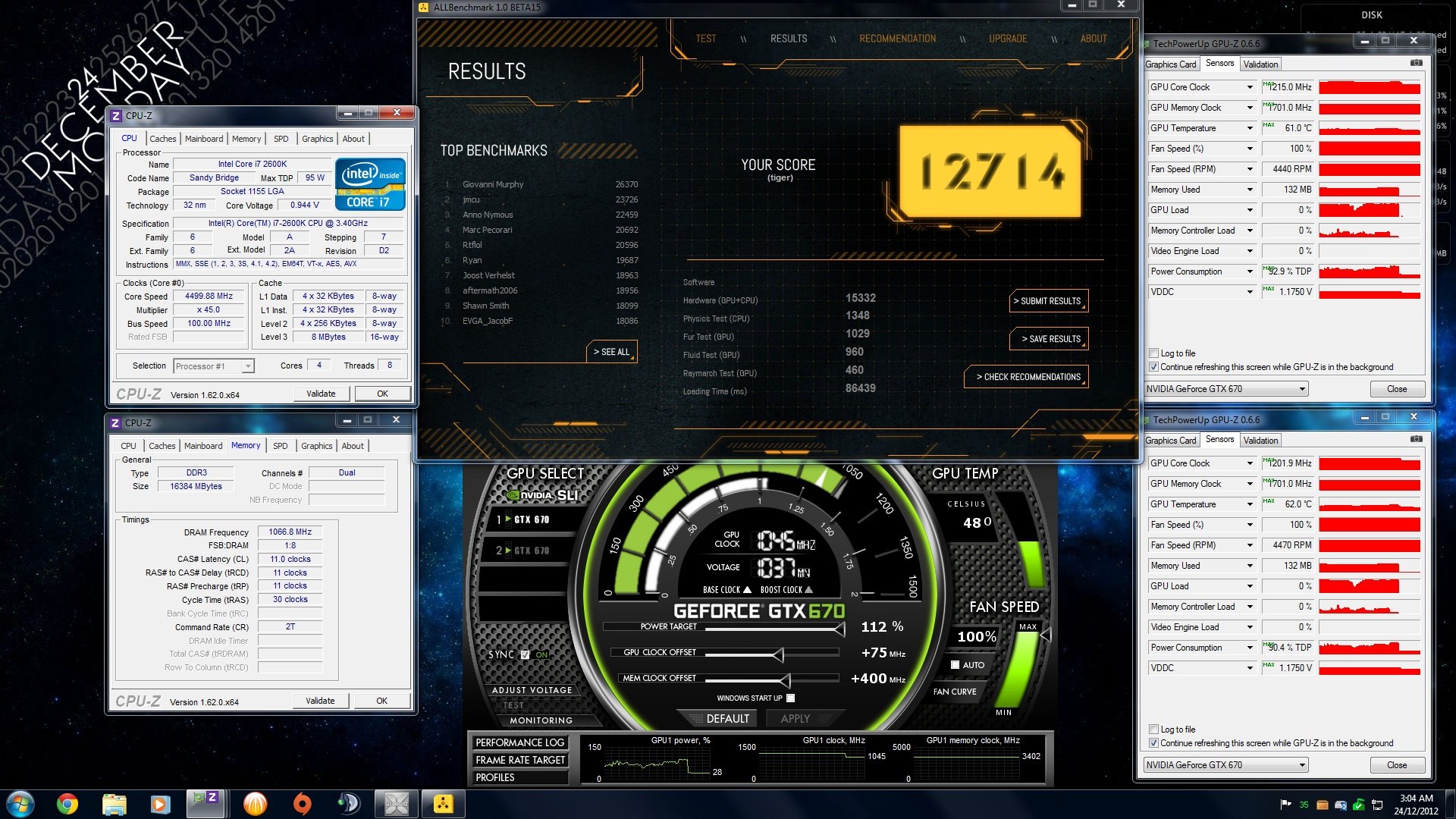Click the BASE CLOCK arrow in Precision

pos(747,589)
